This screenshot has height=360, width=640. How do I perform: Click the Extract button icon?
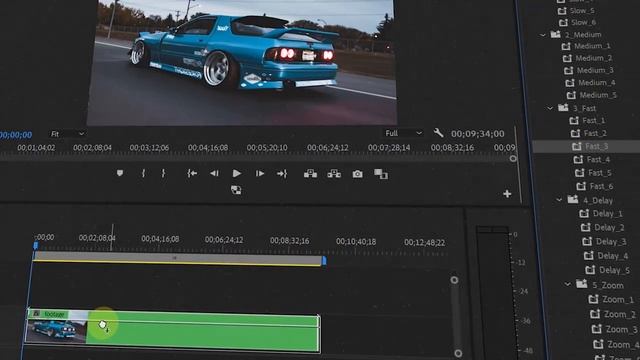coord(334,174)
